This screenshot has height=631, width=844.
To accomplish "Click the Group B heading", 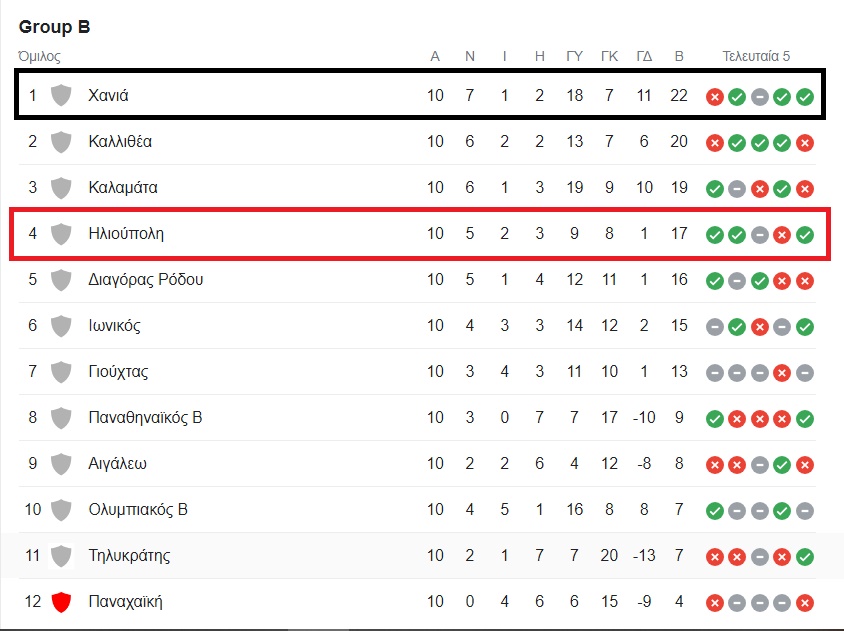I will 54,26.
